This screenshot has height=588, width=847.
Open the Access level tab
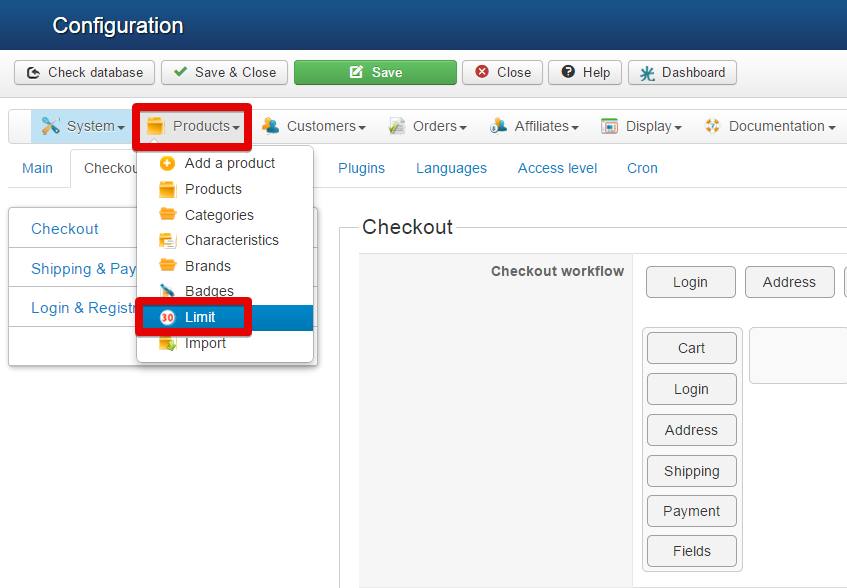[557, 168]
